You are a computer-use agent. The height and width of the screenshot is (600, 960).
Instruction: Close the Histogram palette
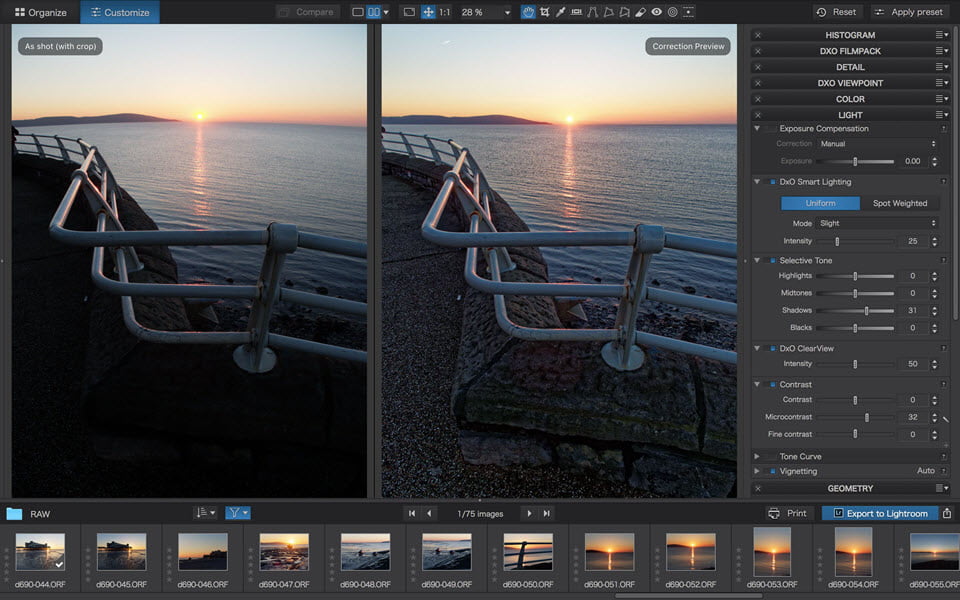[758, 35]
